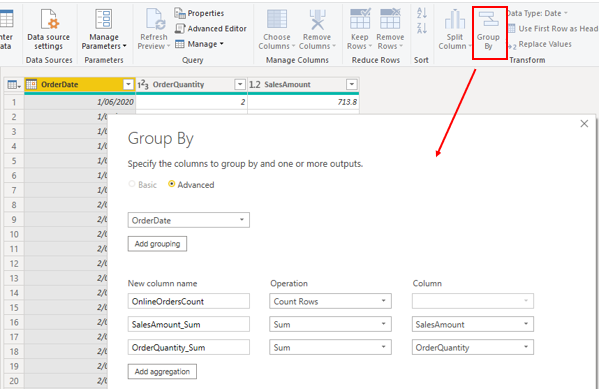Edit SalesAmount_Sum column name field
The image size is (601, 389).
coord(189,324)
